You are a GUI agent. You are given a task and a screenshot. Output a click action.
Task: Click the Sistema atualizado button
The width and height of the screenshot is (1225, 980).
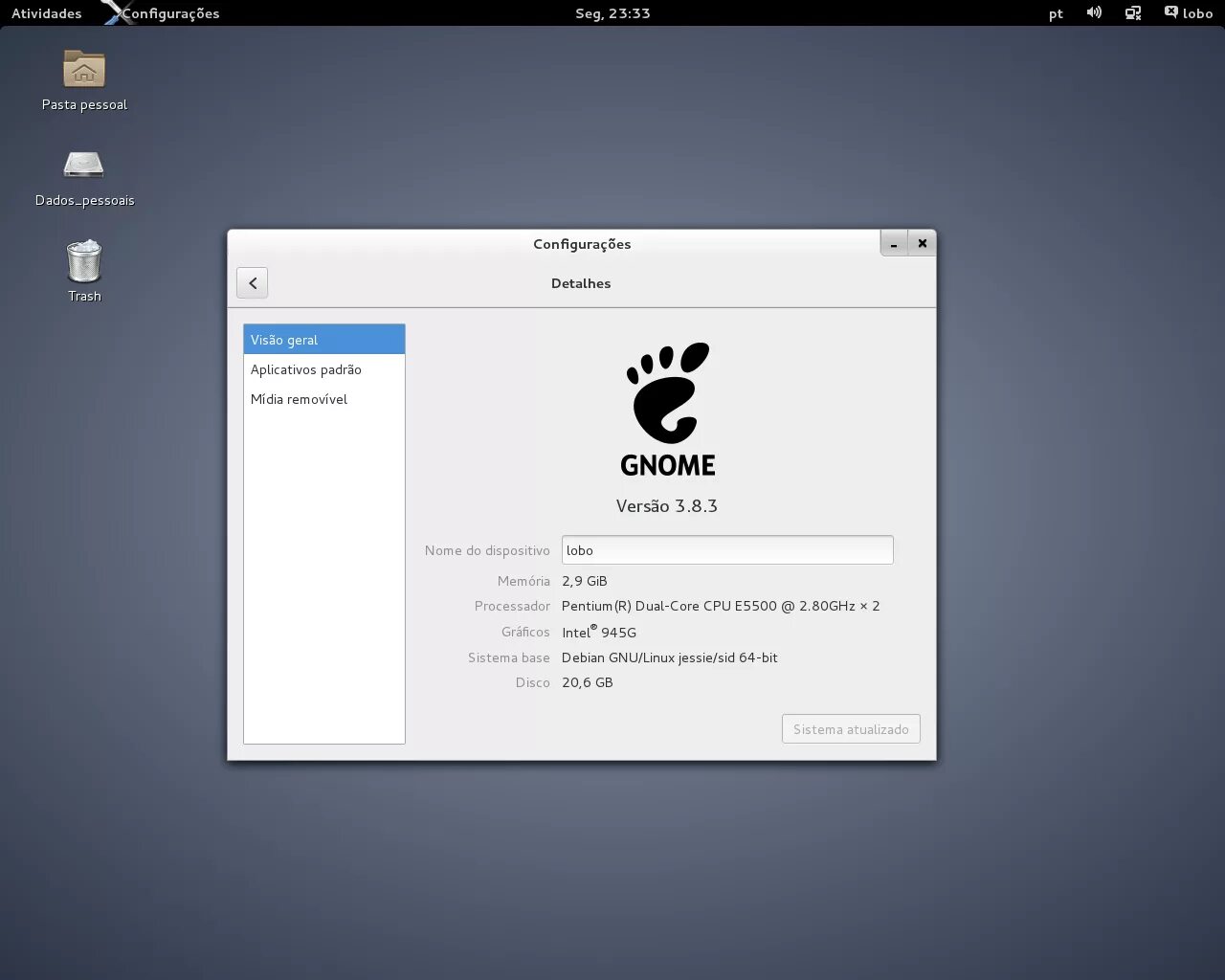(850, 728)
